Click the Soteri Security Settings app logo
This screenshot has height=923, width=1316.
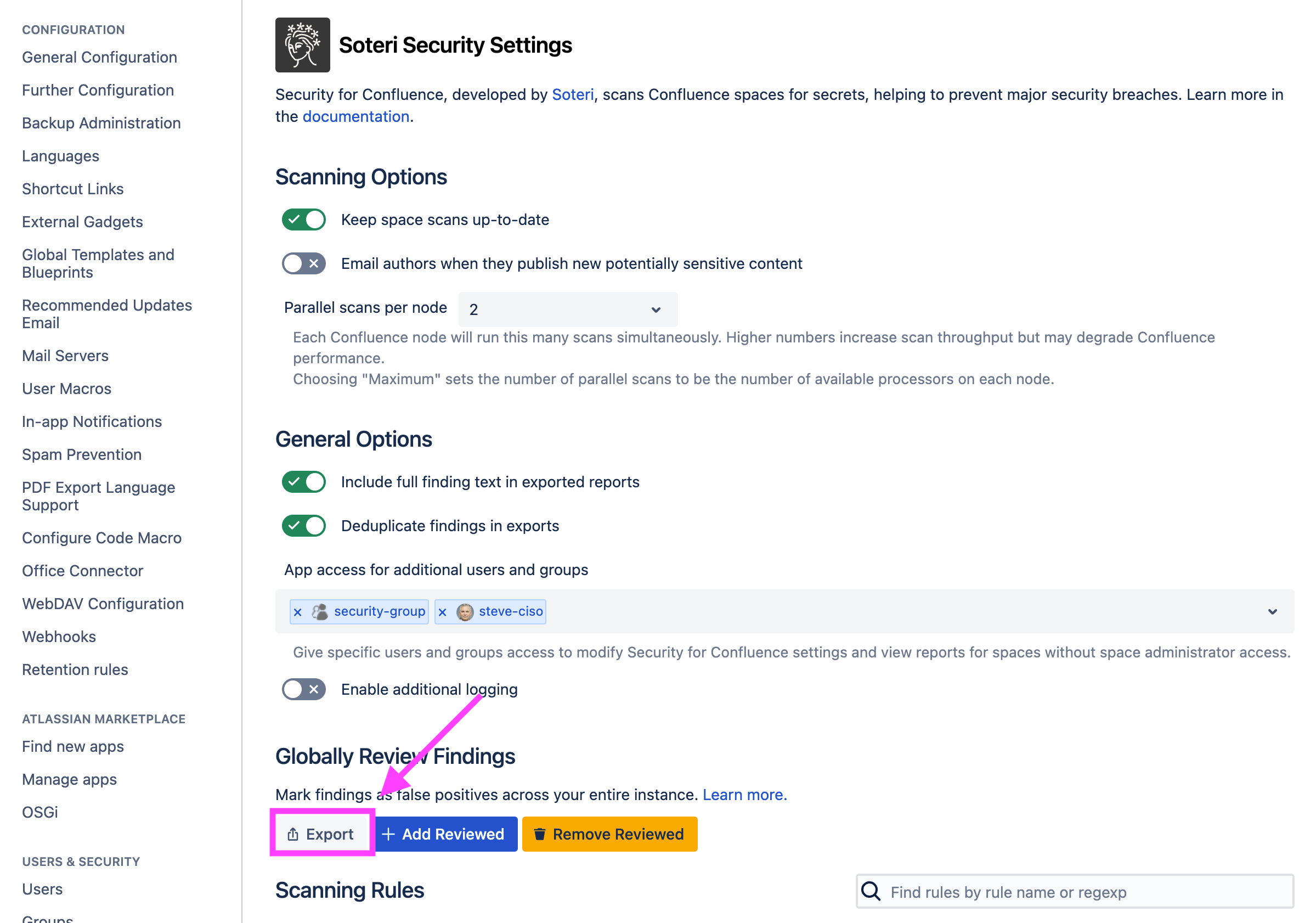[302, 44]
